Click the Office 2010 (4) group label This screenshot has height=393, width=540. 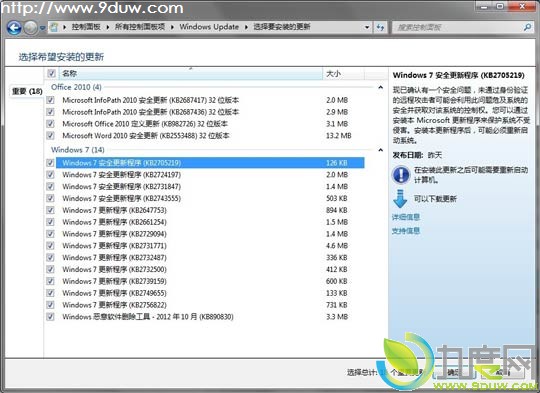click(76, 87)
